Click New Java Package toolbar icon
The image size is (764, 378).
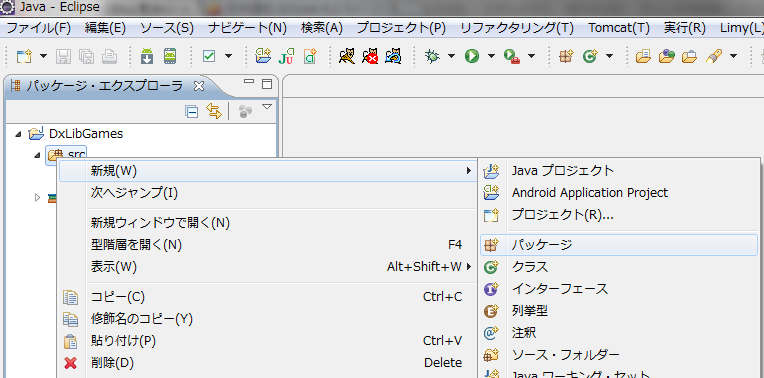pyautogui.click(x=566, y=57)
